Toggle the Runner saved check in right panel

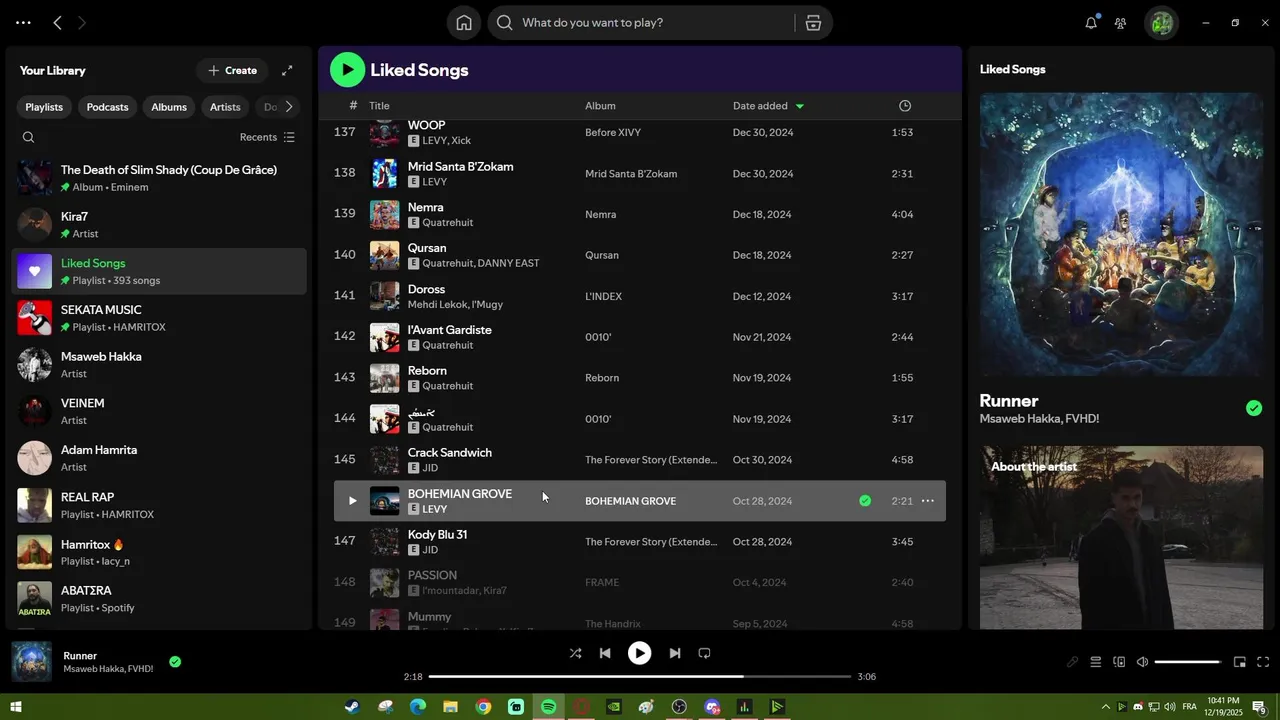[1254, 408]
